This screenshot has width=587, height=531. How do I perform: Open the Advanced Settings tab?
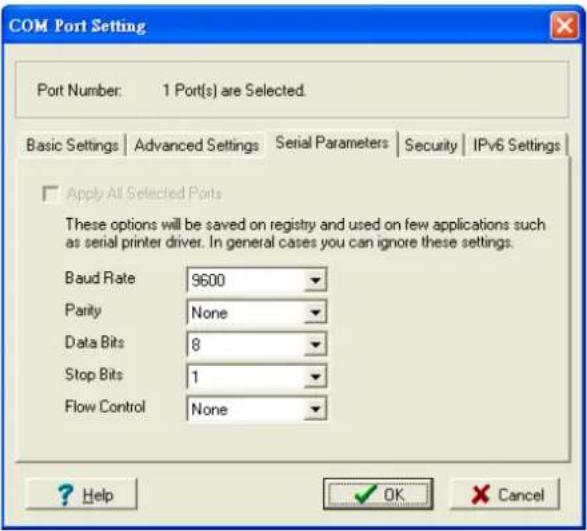(x=197, y=145)
